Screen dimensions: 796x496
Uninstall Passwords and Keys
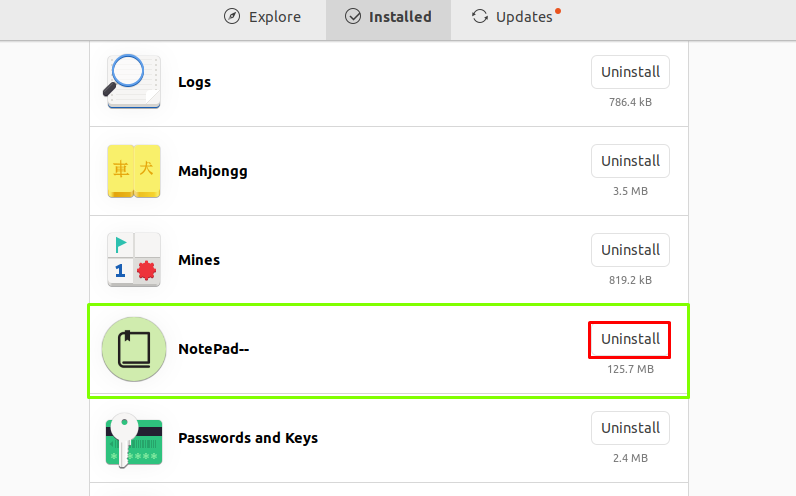tap(630, 428)
